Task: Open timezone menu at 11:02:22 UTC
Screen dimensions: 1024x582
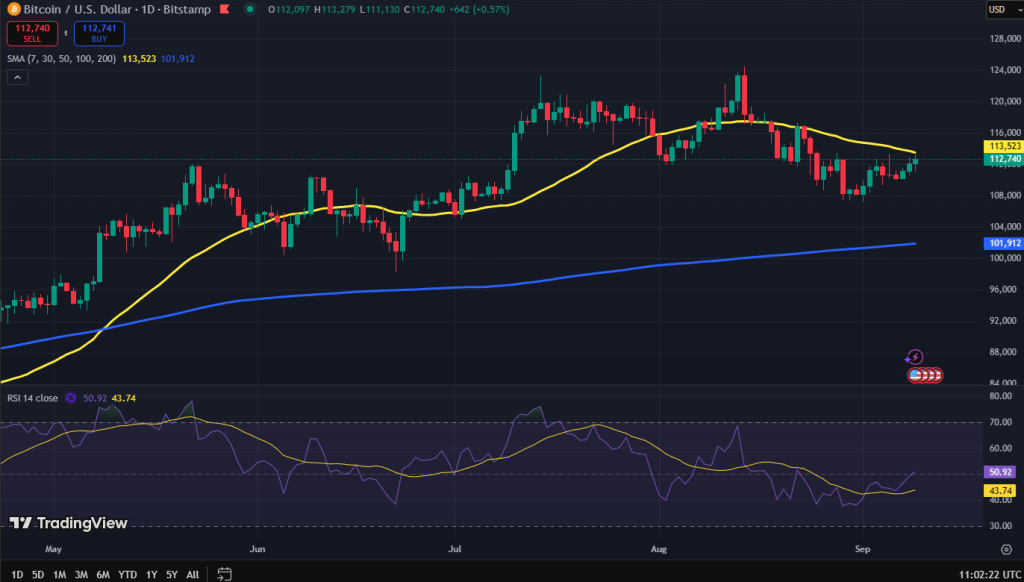Action: coord(988,575)
